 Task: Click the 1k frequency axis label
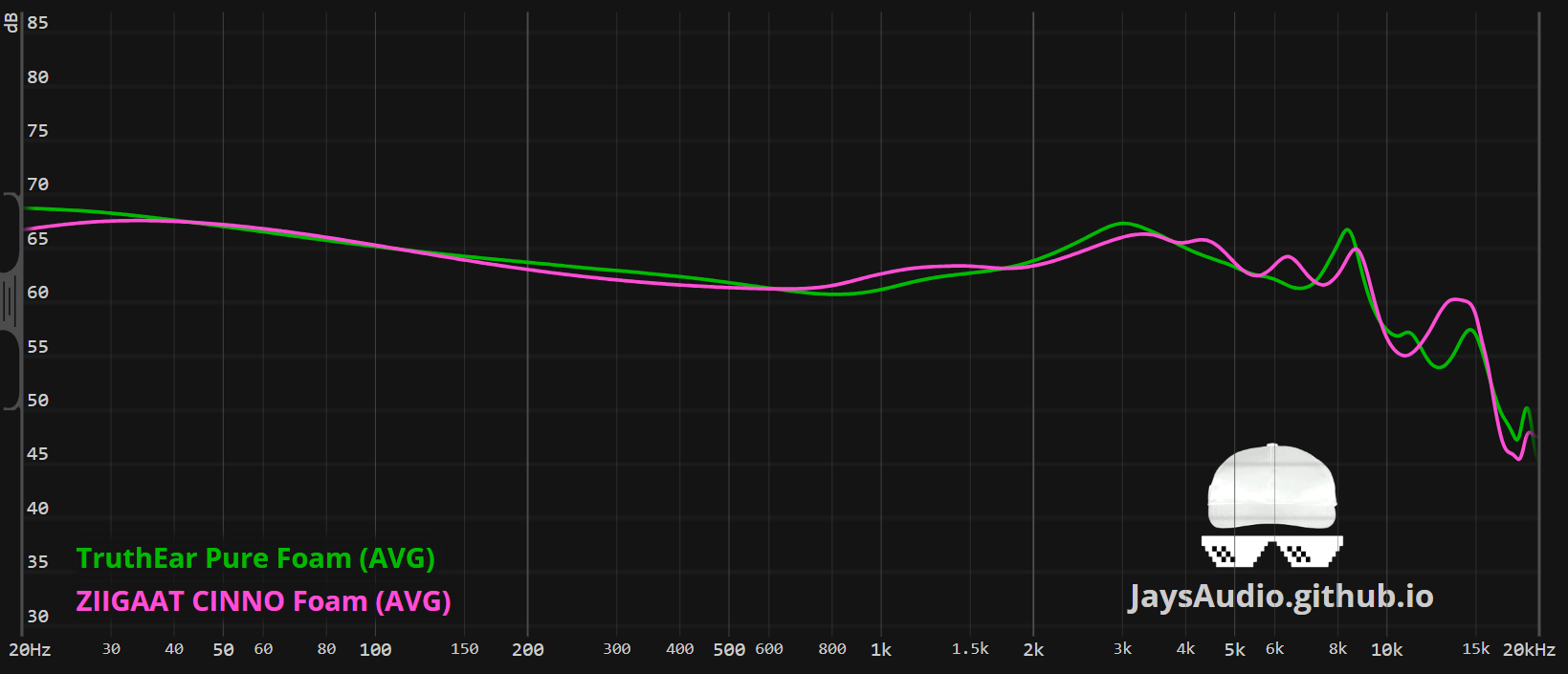point(881,650)
